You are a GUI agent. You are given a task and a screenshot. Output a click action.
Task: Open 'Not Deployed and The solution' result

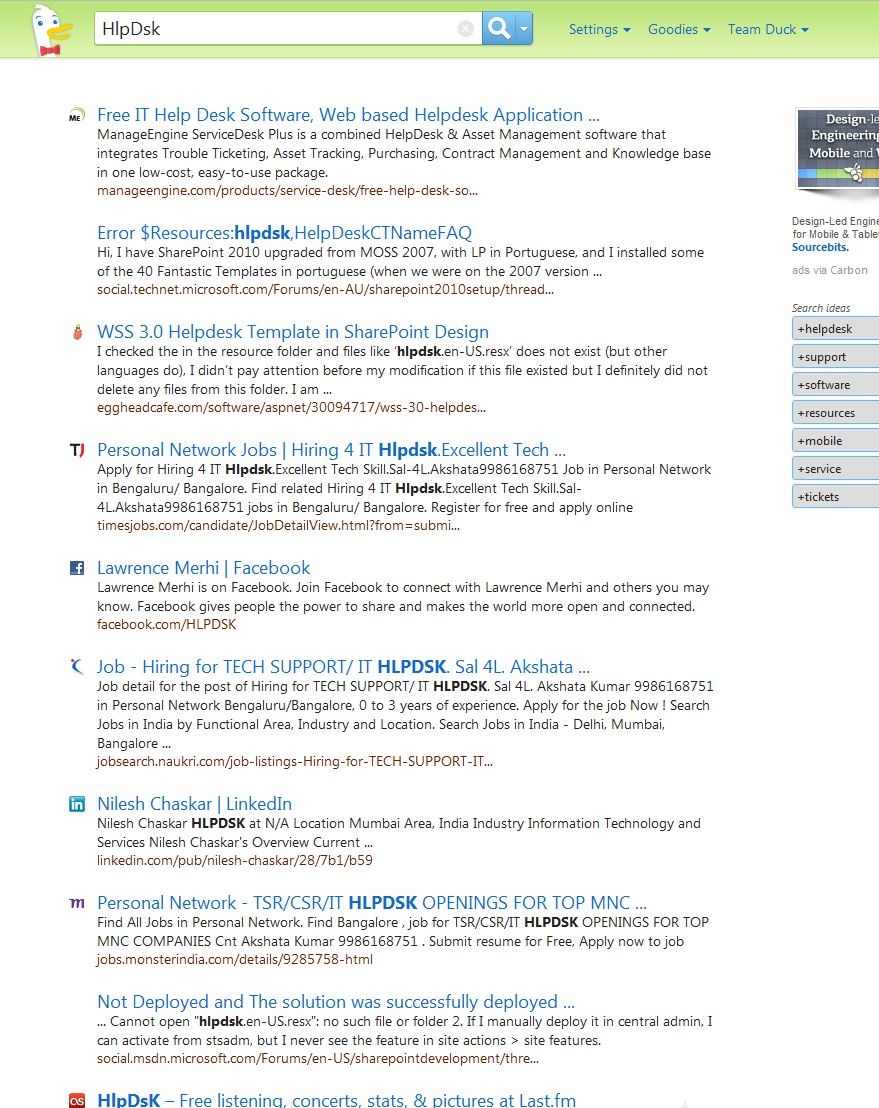(x=336, y=1001)
